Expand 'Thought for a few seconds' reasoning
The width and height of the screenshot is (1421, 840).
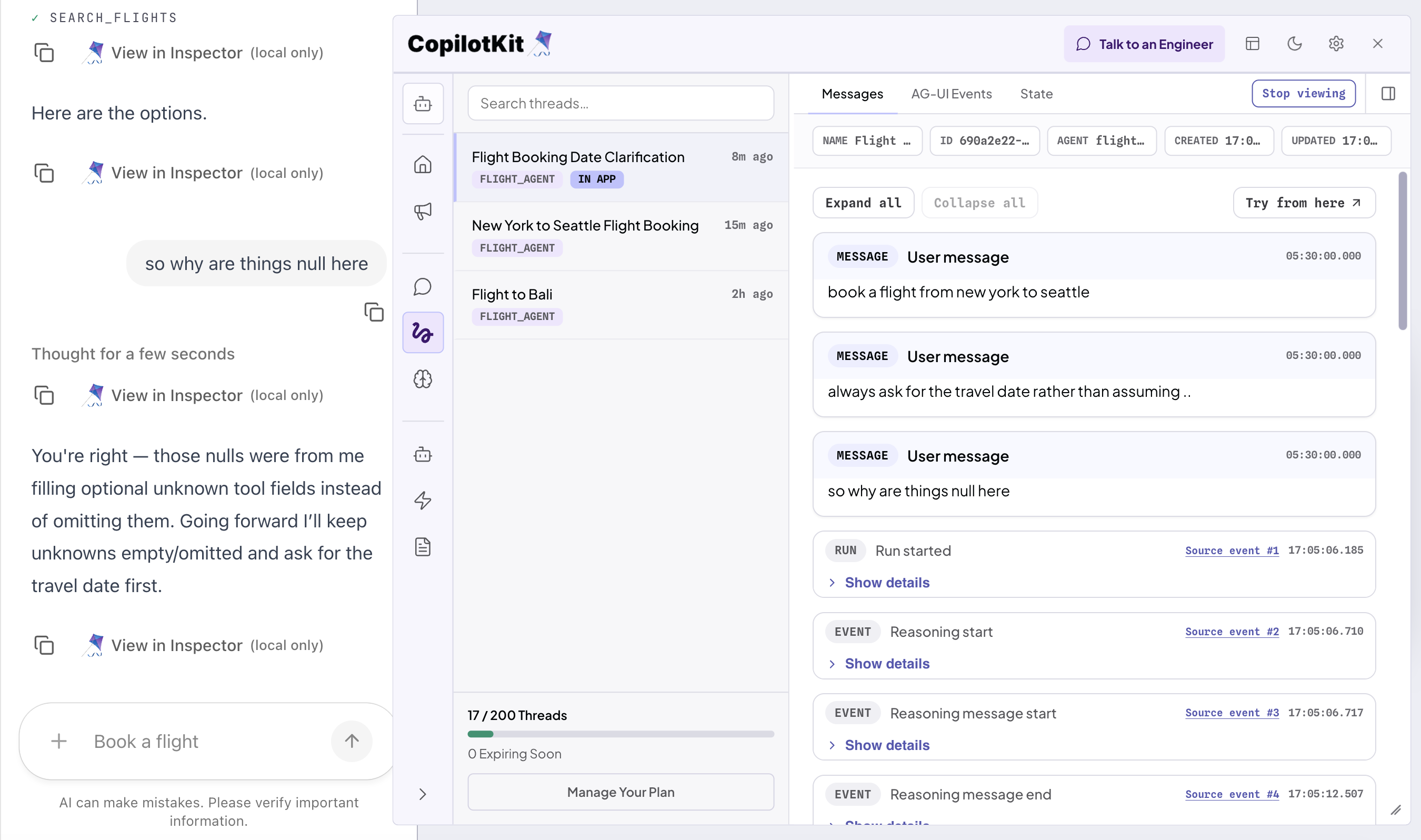pos(133,354)
